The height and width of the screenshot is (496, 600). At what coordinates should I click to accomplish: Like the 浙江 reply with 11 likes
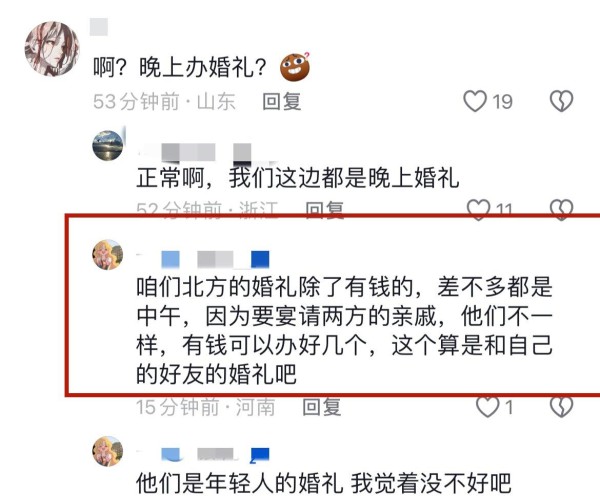(x=478, y=209)
